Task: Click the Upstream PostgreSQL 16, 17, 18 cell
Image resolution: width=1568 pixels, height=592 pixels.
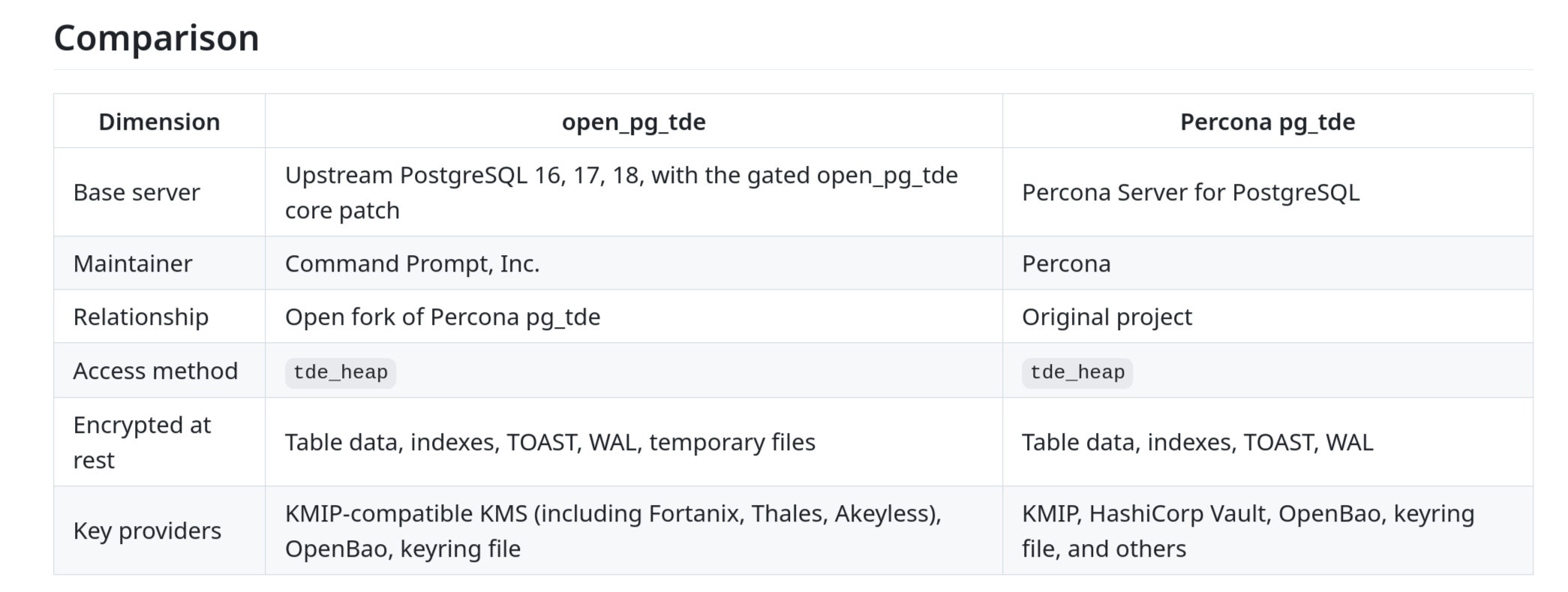Action: point(621,193)
